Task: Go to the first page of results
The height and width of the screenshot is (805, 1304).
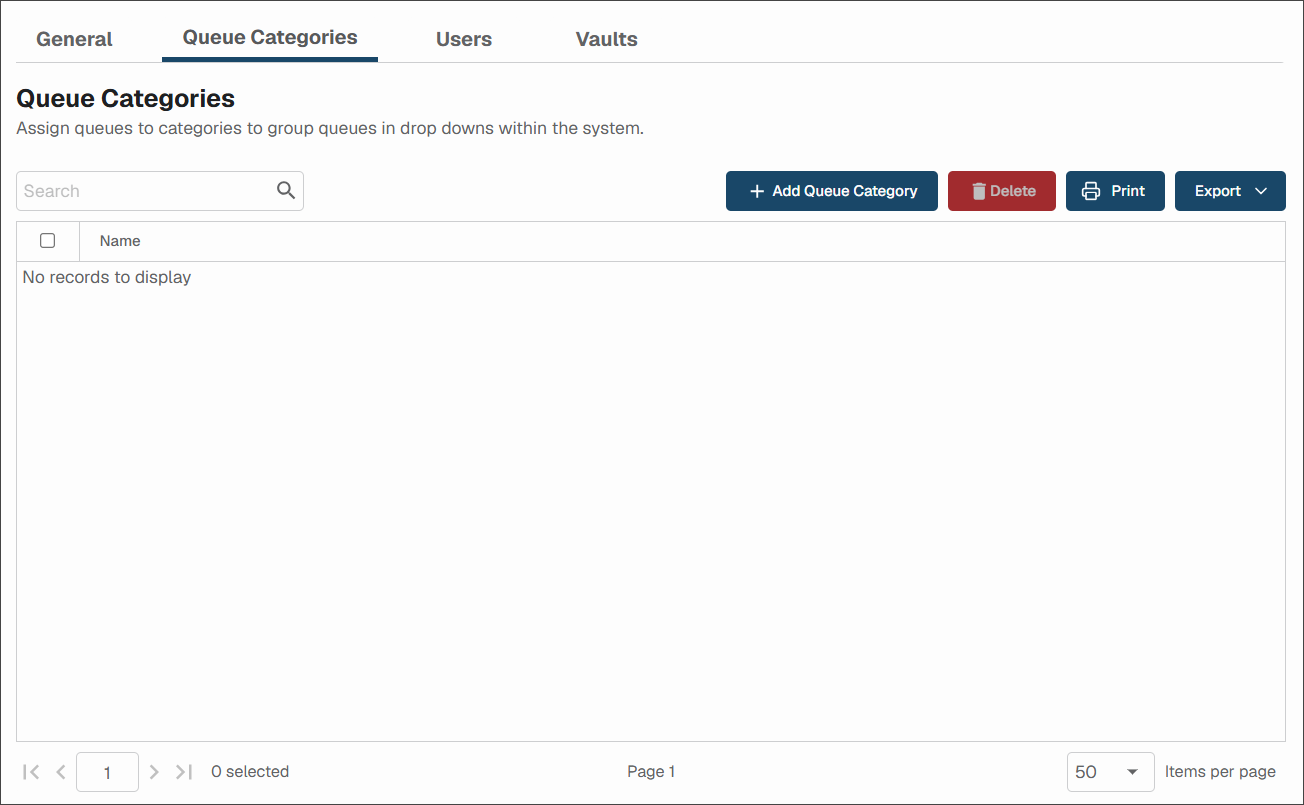Action: (31, 772)
